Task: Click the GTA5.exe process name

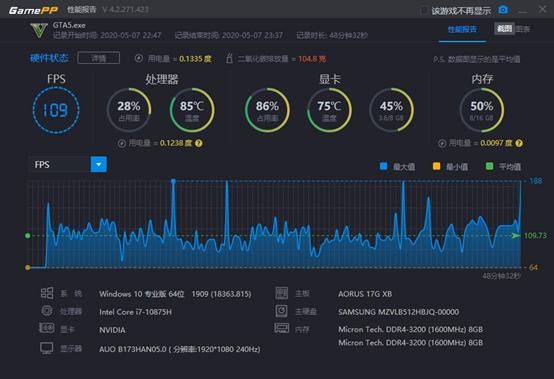Action: (x=69, y=25)
